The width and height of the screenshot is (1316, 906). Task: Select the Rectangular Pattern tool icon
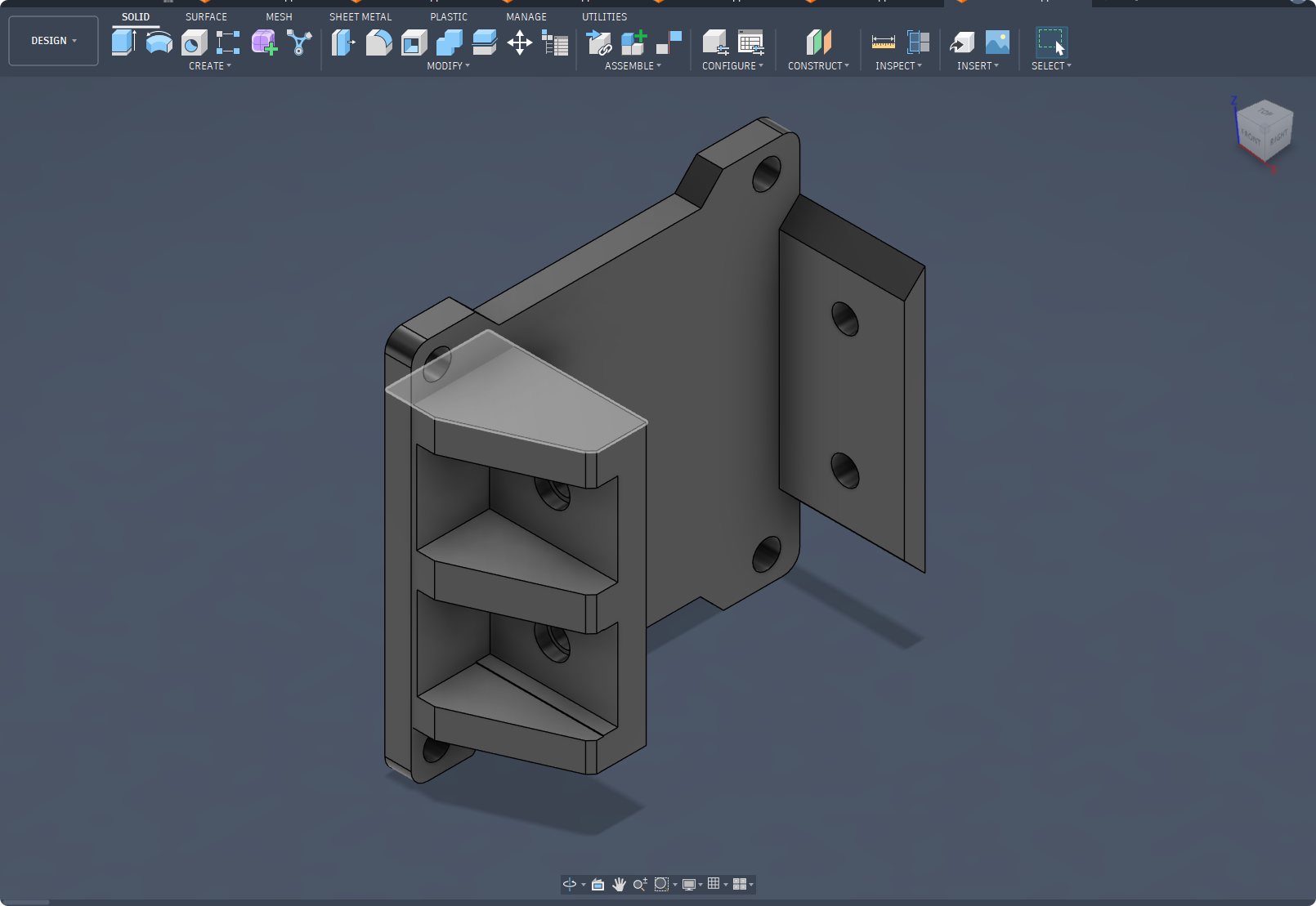click(x=228, y=42)
